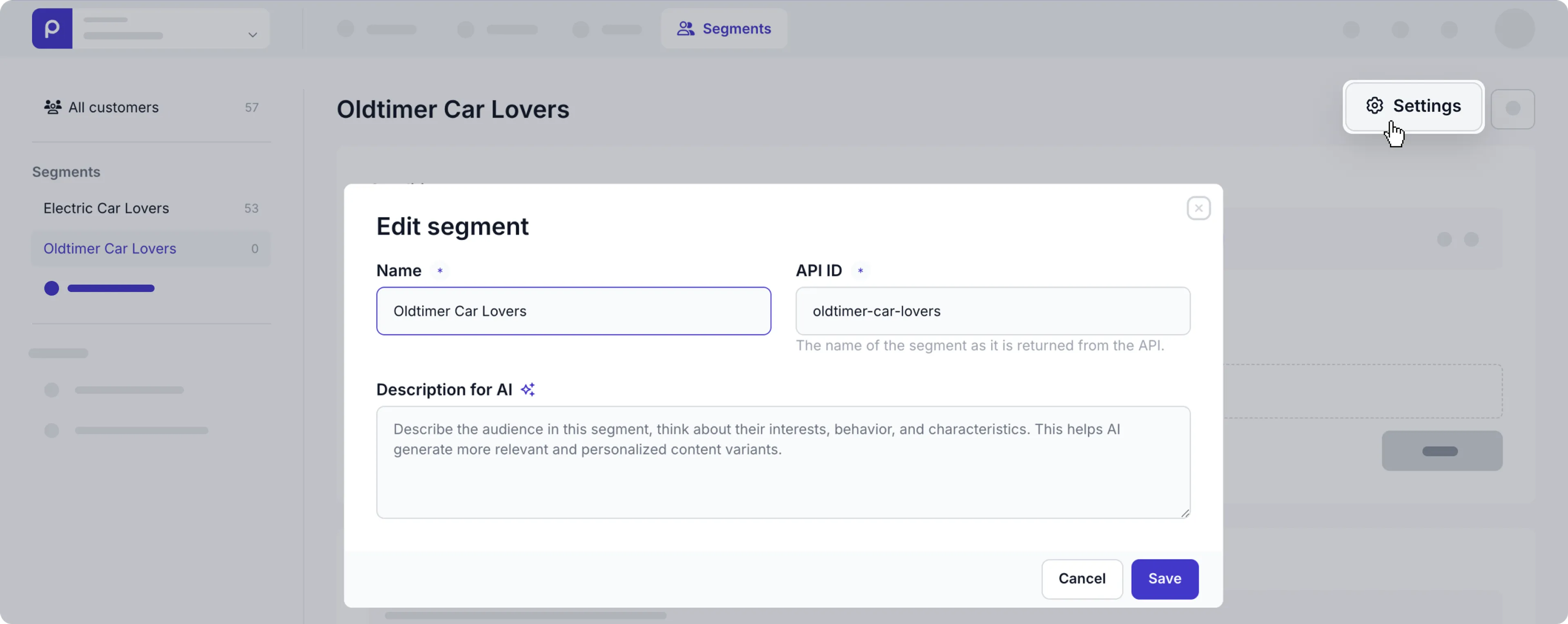Click the AI sparkles icon beside Description for AI

point(527,389)
